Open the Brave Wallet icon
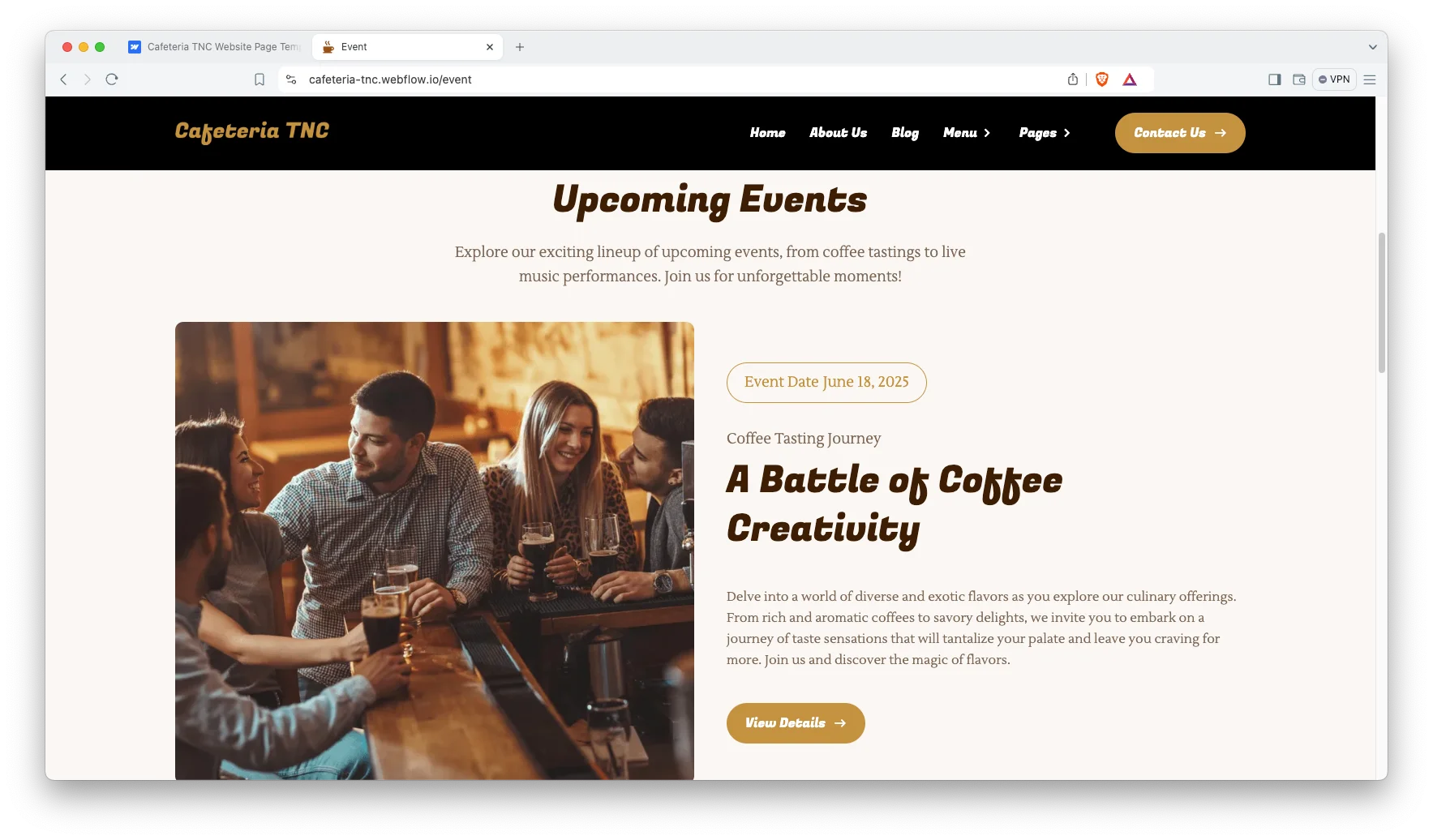This screenshot has height=840, width=1433. click(1299, 79)
